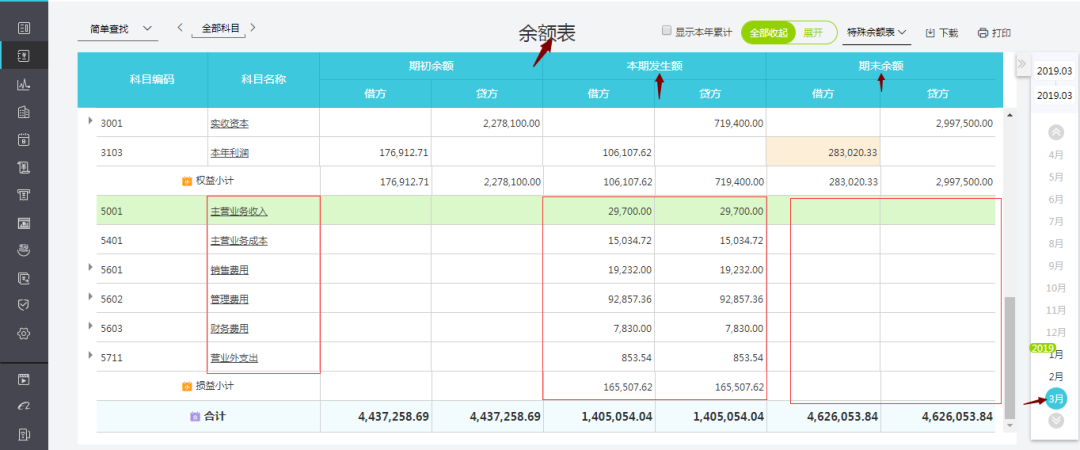Select 2月 in the month list

tap(1056, 376)
